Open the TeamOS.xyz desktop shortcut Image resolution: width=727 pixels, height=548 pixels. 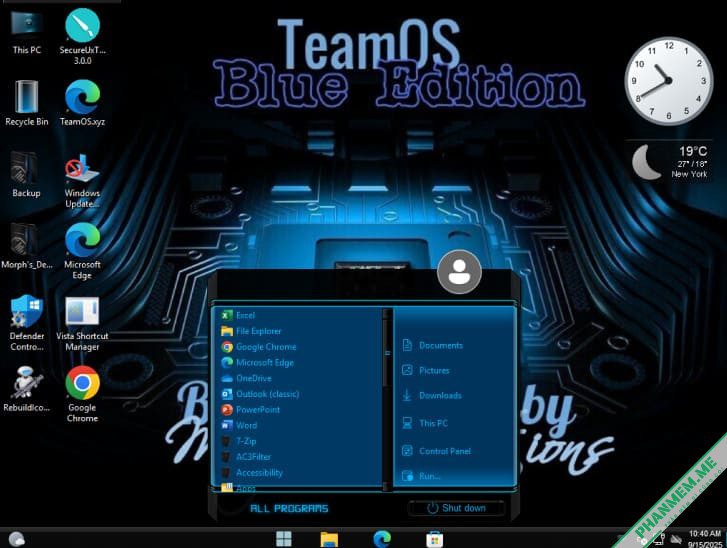(x=83, y=103)
